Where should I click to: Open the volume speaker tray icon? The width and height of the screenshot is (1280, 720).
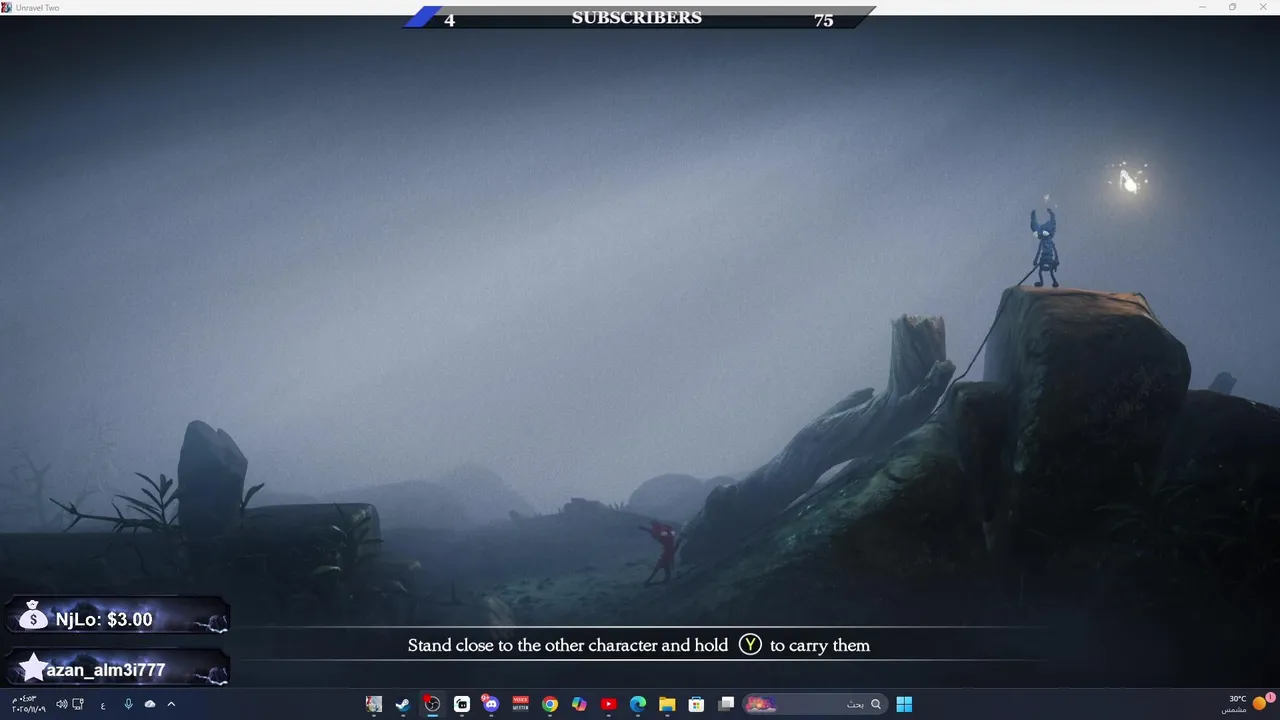pos(62,704)
